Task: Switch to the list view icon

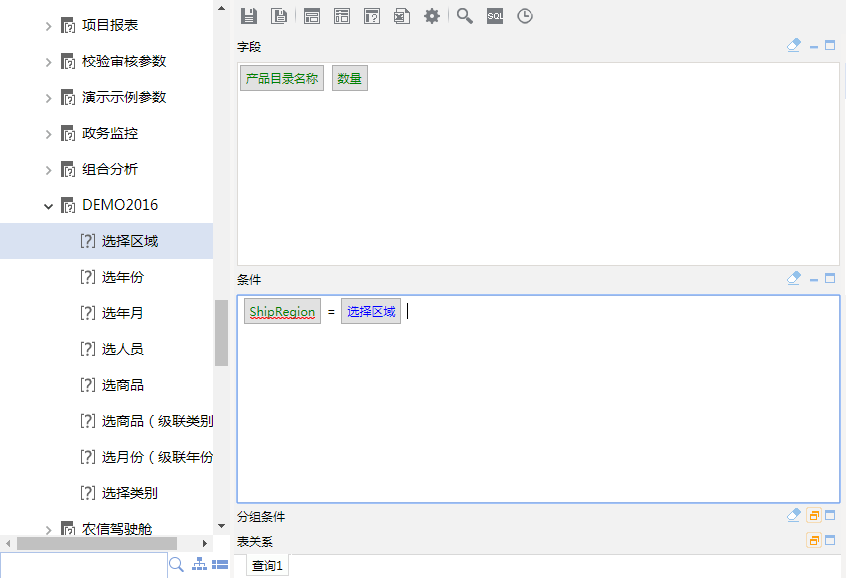Action: [220, 565]
